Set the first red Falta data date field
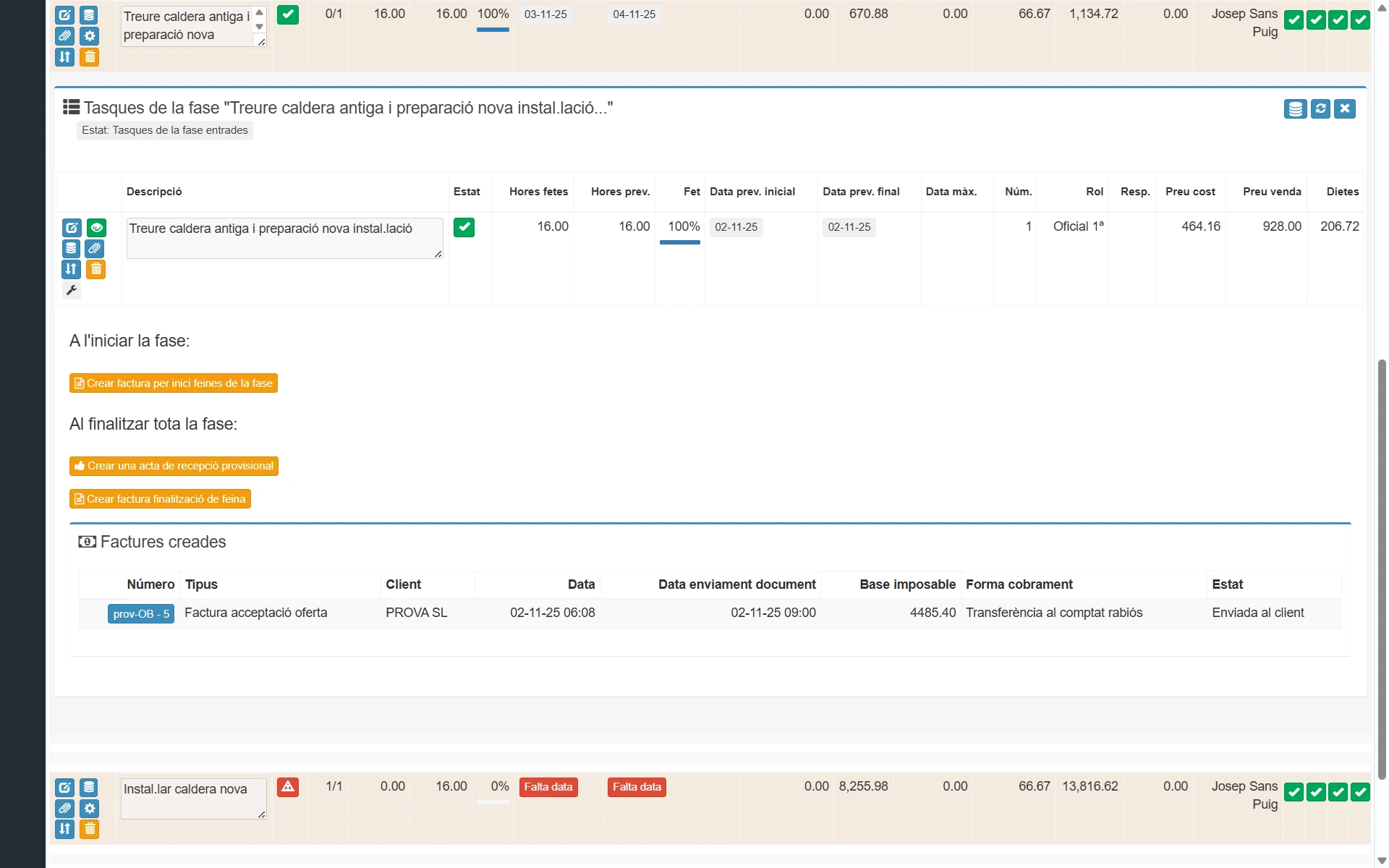Screen dimensions: 1389x868 (x=548, y=787)
